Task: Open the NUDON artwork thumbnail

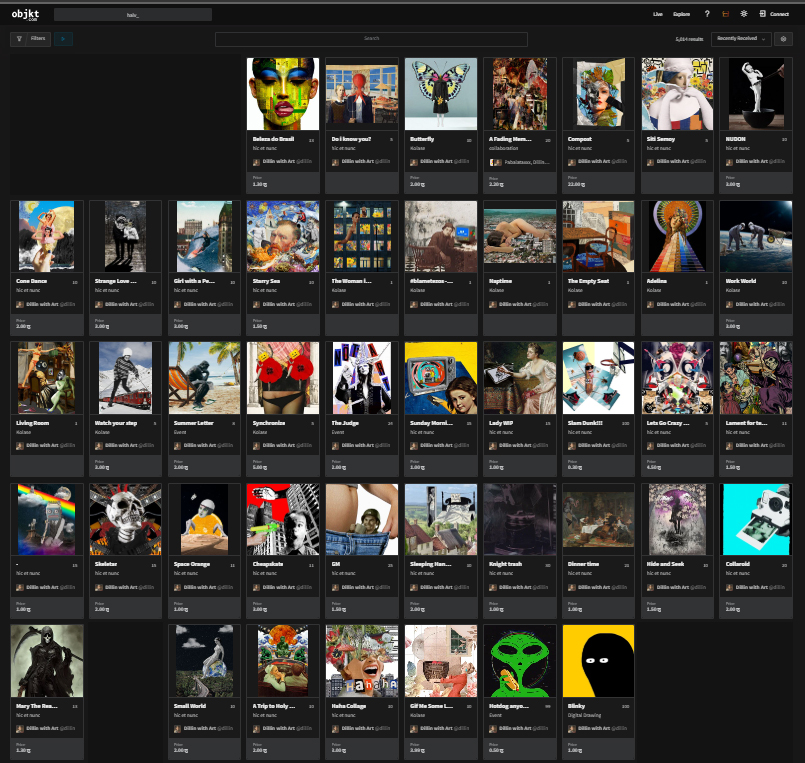Action: point(756,94)
